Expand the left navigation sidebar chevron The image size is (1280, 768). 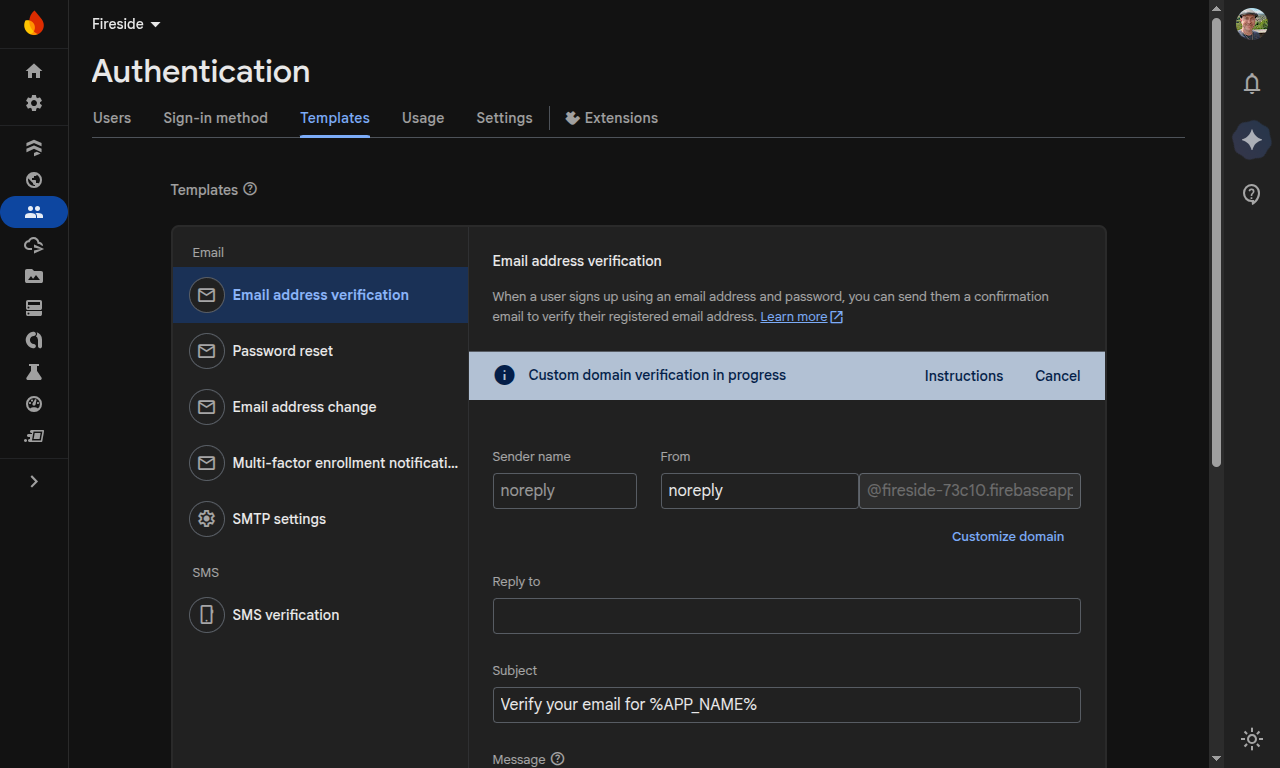[34, 481]
